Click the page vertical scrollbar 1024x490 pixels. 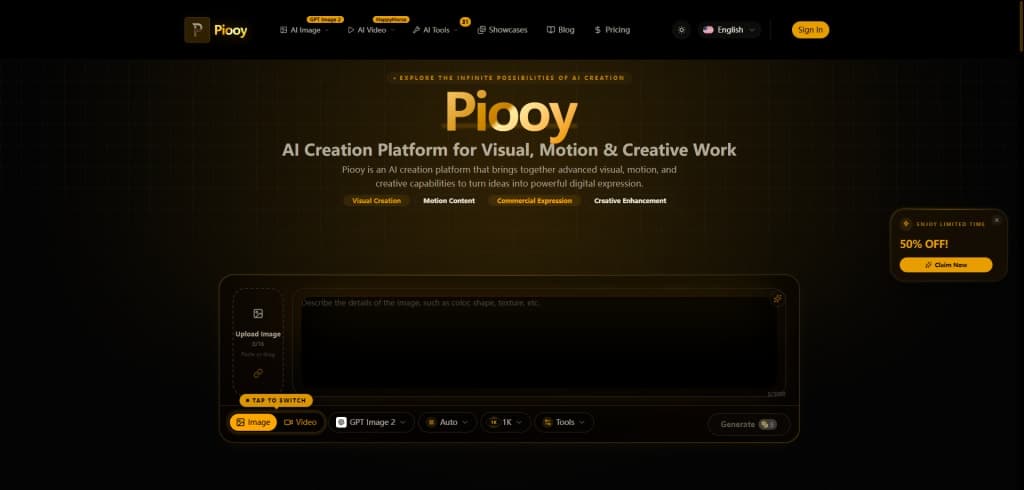click(x=1021, y=26)
